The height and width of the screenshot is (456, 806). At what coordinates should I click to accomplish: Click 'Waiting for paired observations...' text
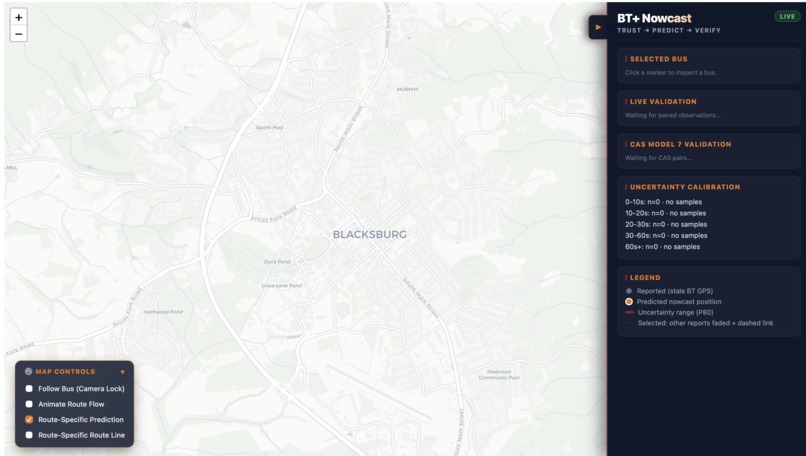pos(672,115)
